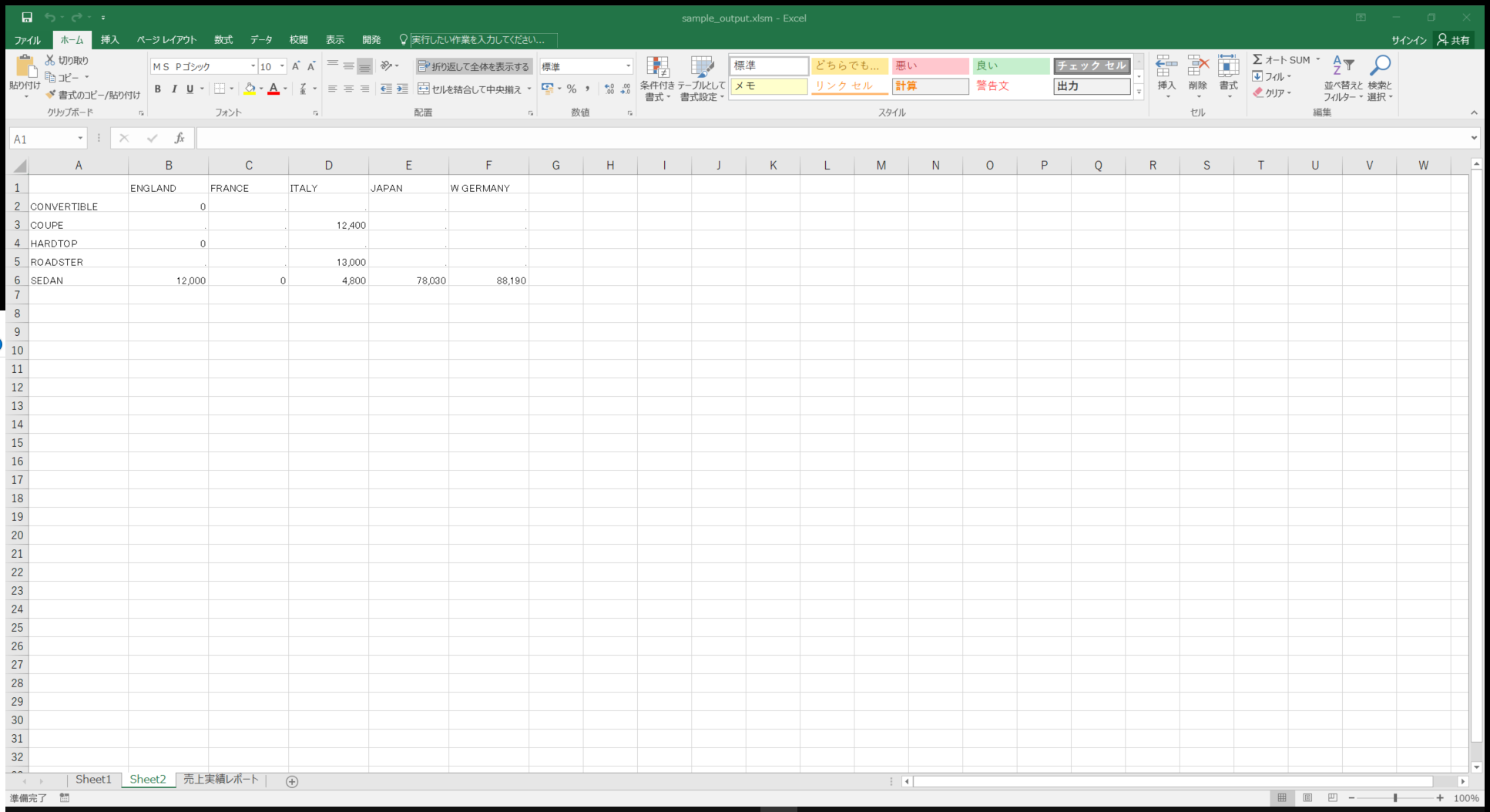
Task: Click the Share (共有) button
Action: [x=1454, y=40]
